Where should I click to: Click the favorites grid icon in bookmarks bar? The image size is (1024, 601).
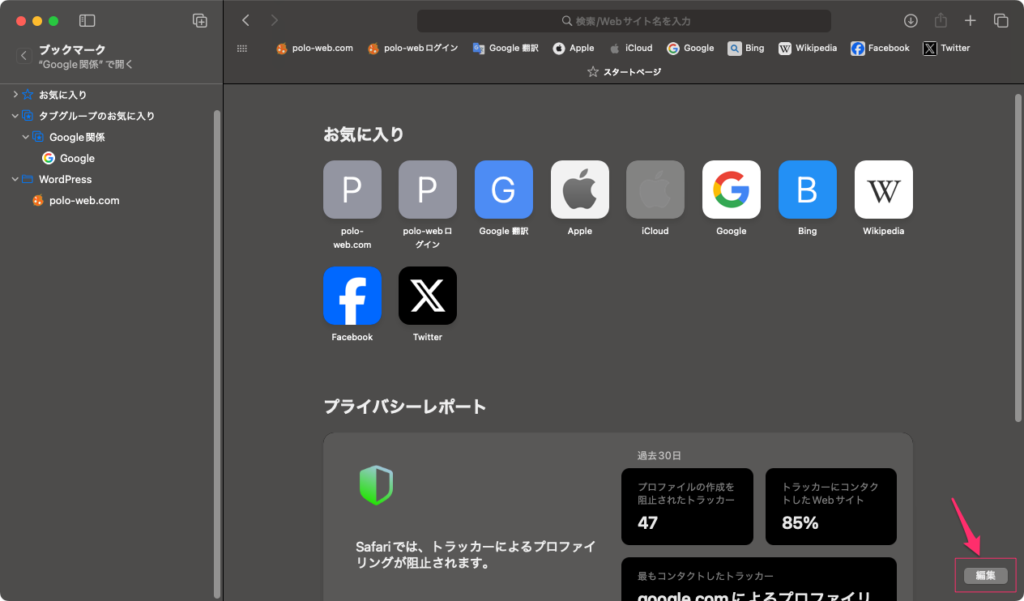pyautogui.click(x=242, y=48)
